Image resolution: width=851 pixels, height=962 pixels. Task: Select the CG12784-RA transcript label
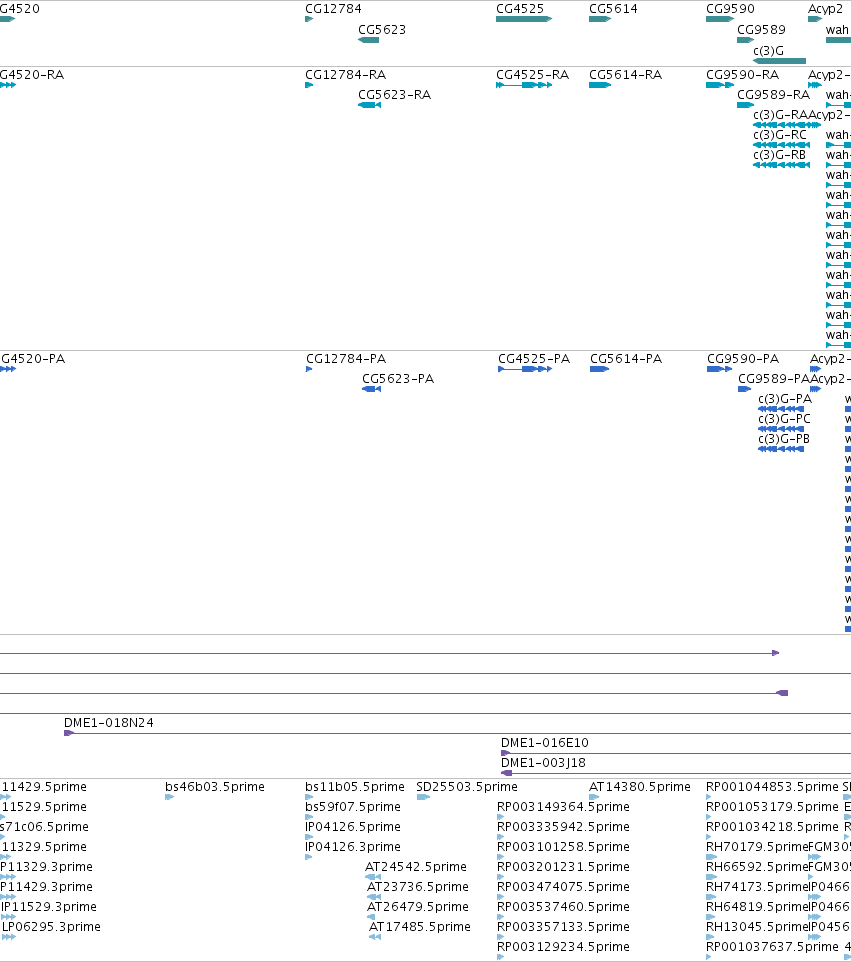(345, 75)
